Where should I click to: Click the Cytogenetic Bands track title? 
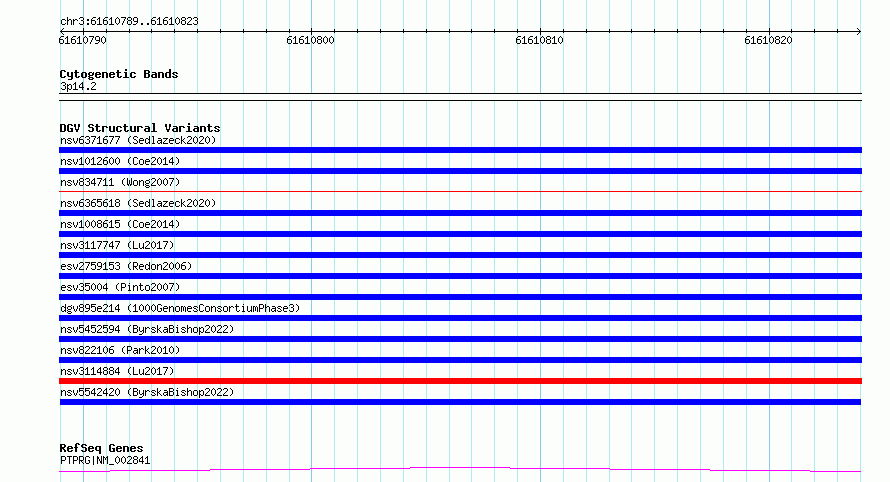[119, 74]
